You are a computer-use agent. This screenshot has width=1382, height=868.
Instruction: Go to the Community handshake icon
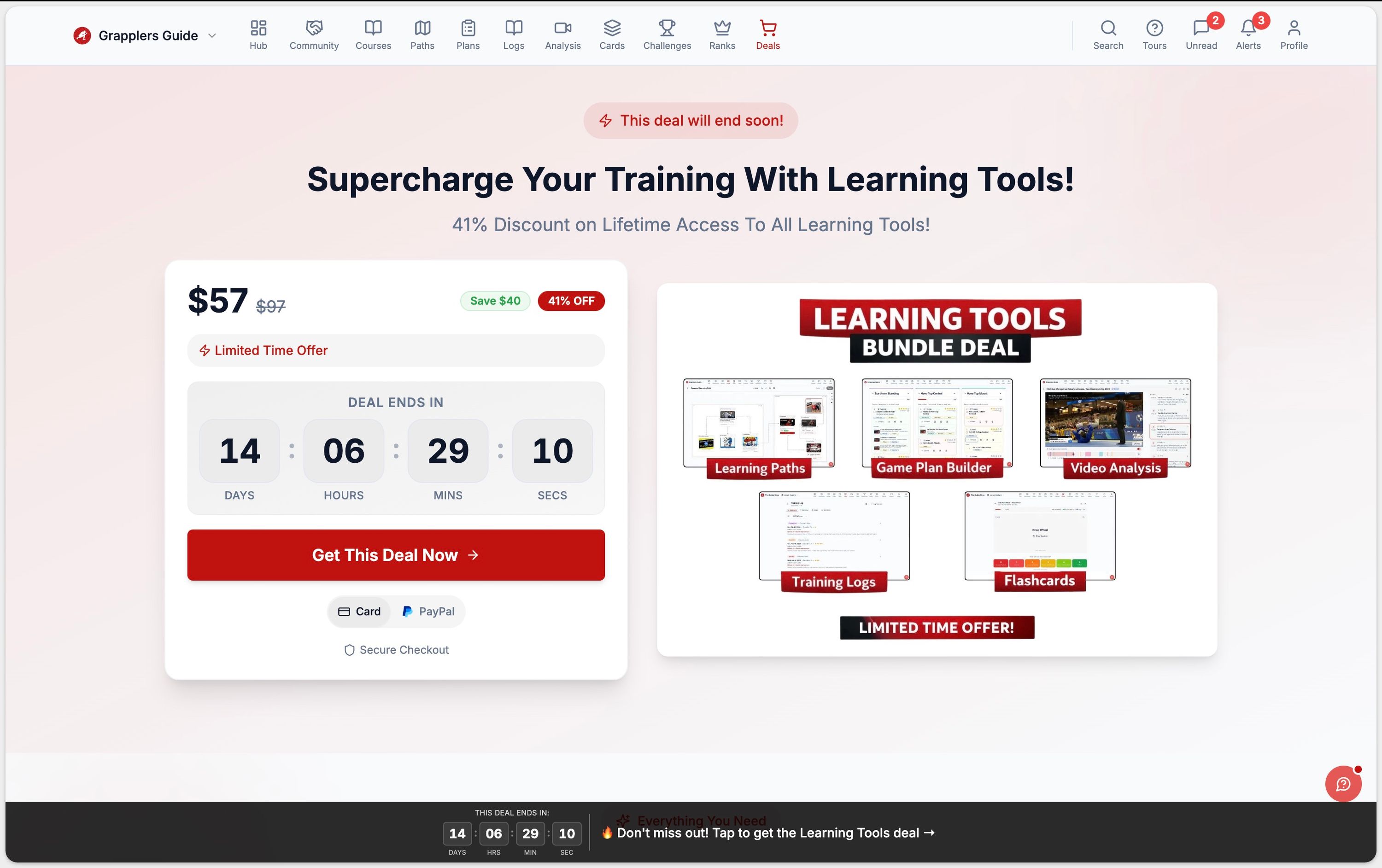pyautogui.click(x=314, y=28)
